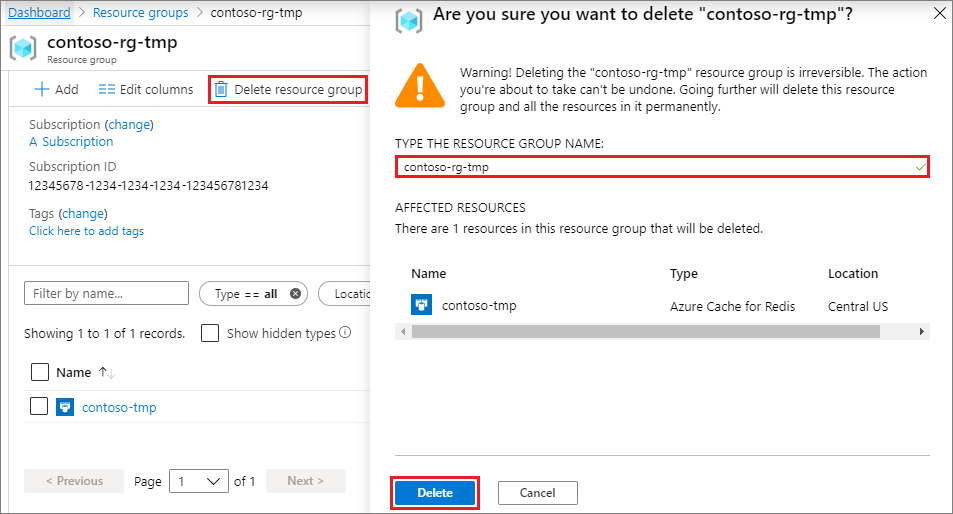Go to the Dashboard breadcrumb
Image resolution: width=953 pixels, height=514 pixels.
tap(40, 13)
